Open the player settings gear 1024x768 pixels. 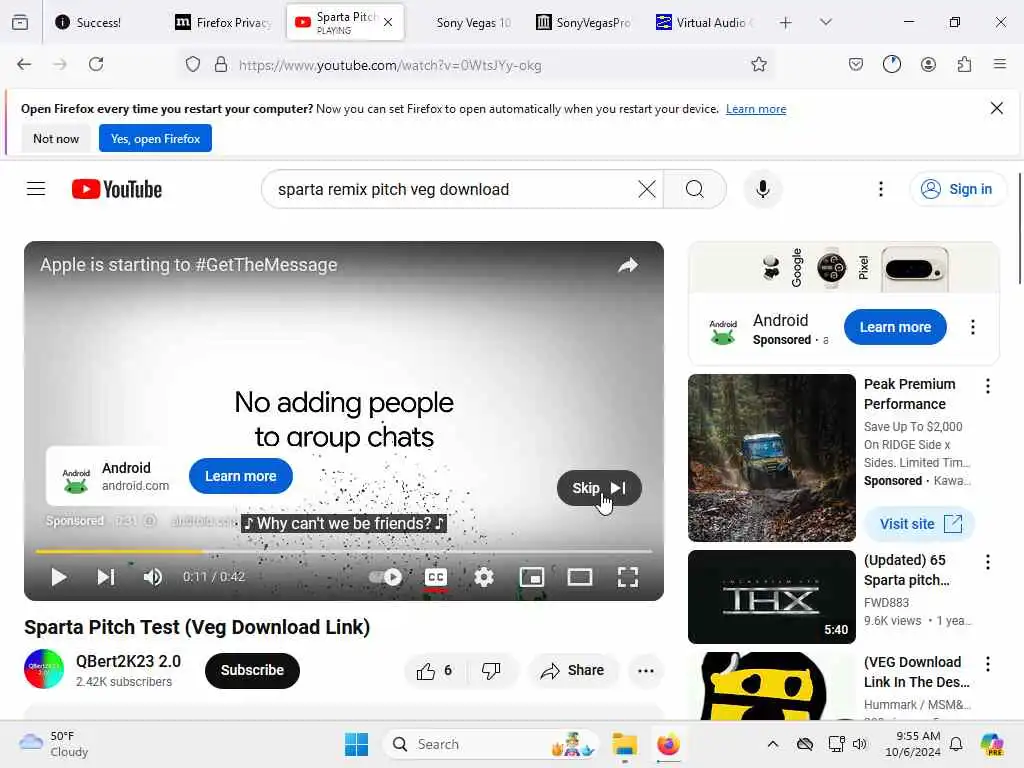484,577
